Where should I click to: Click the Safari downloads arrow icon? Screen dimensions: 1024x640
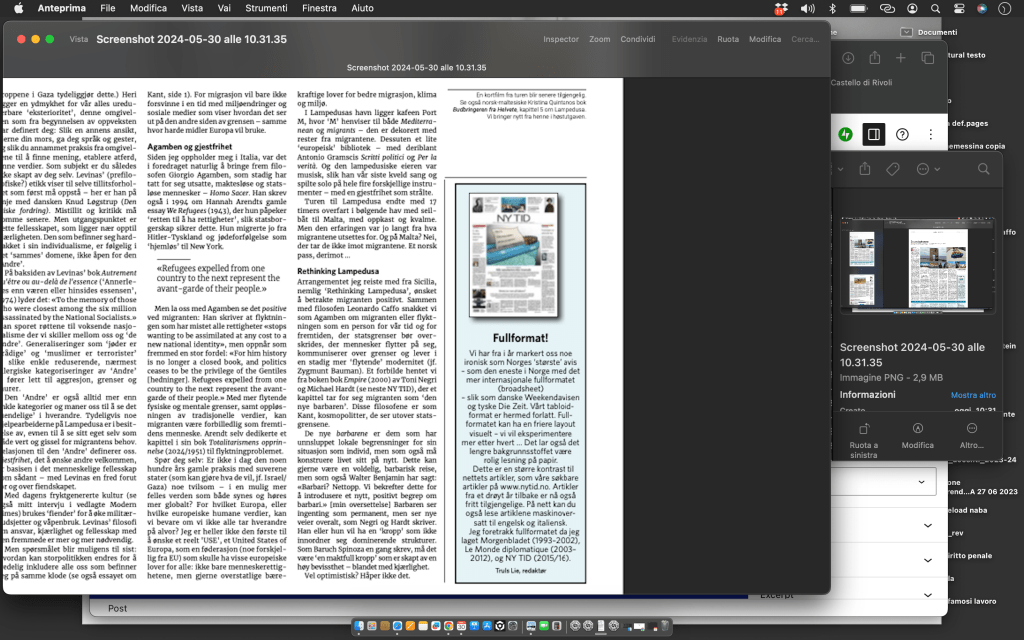click(847, 58)
